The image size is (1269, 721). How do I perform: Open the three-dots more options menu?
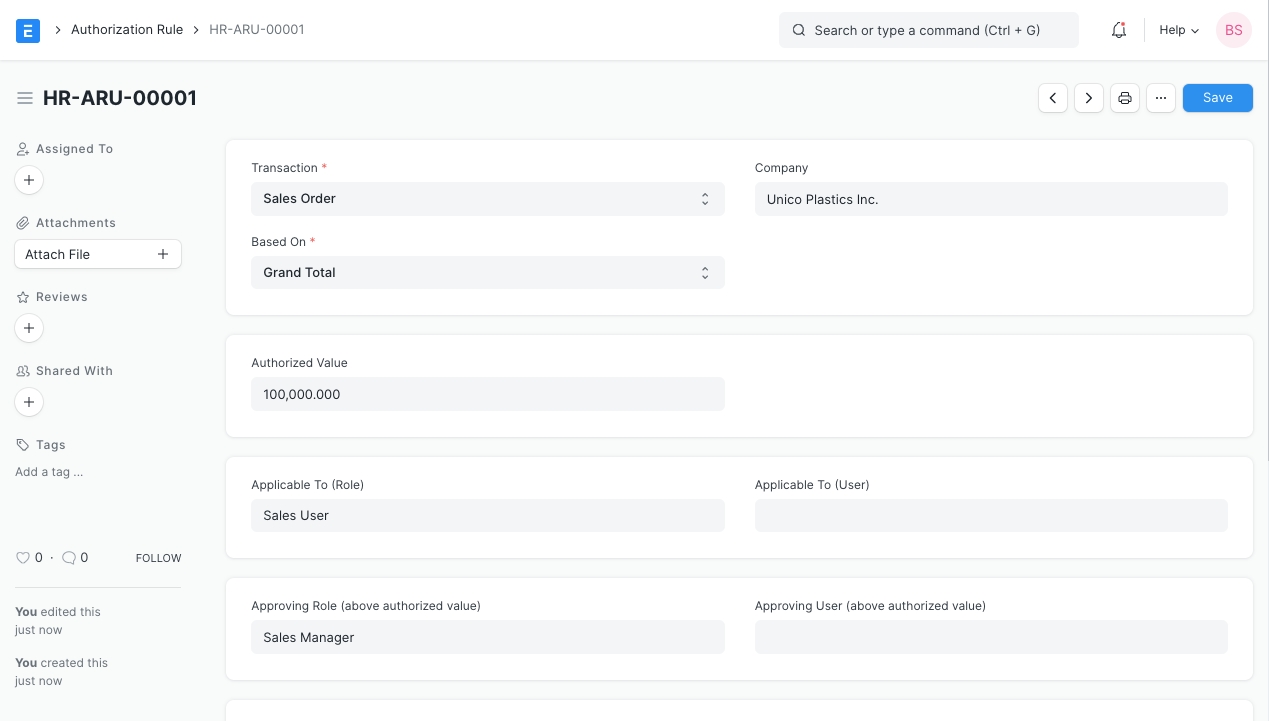[x=1161, y=98]
